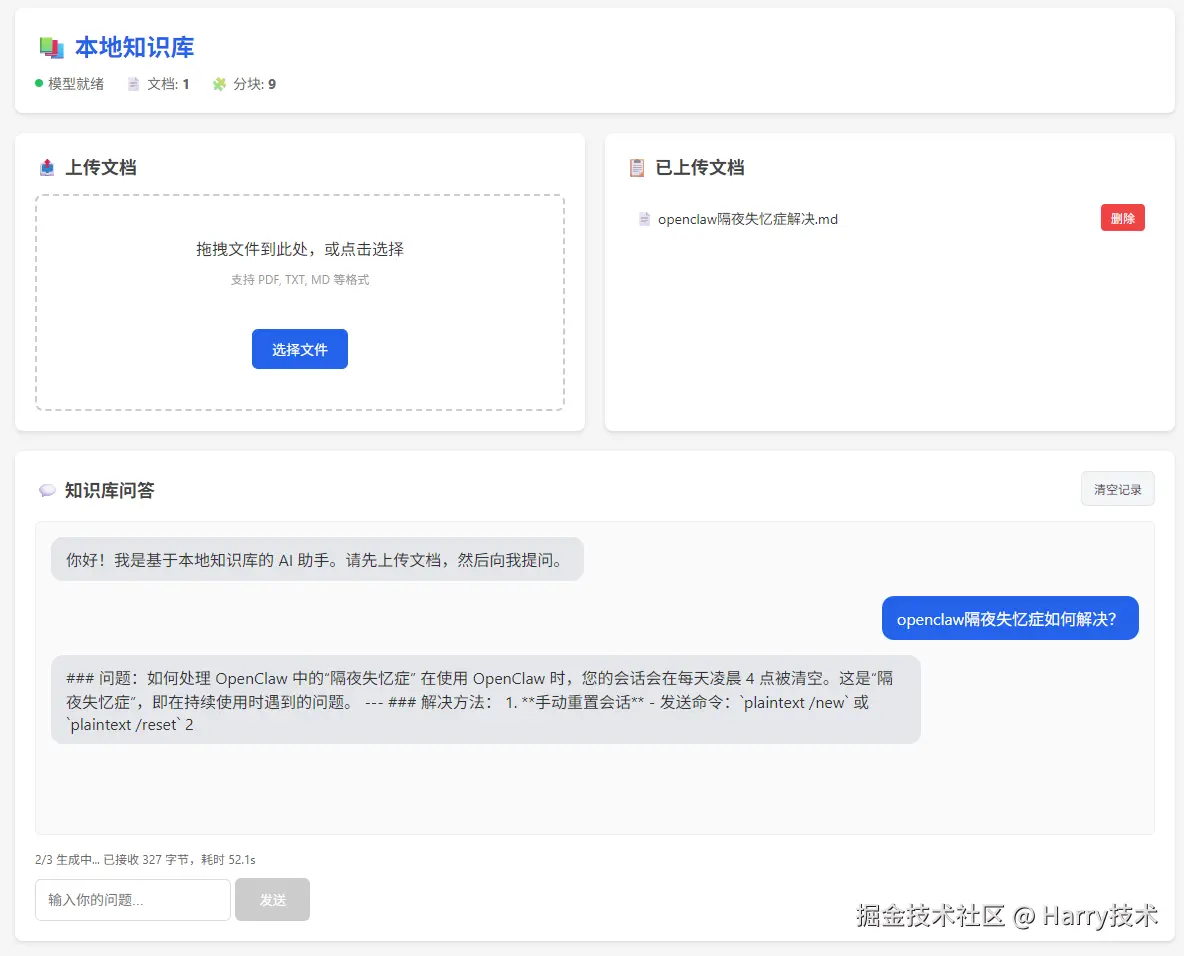Click the 文档: 1 counter text
Image resolution: width=1184 pixels, height=956 pixels.
(168, 84)
